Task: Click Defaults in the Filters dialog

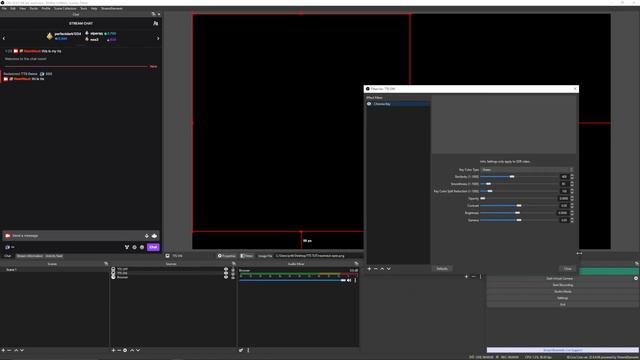Action: (442, 269)
